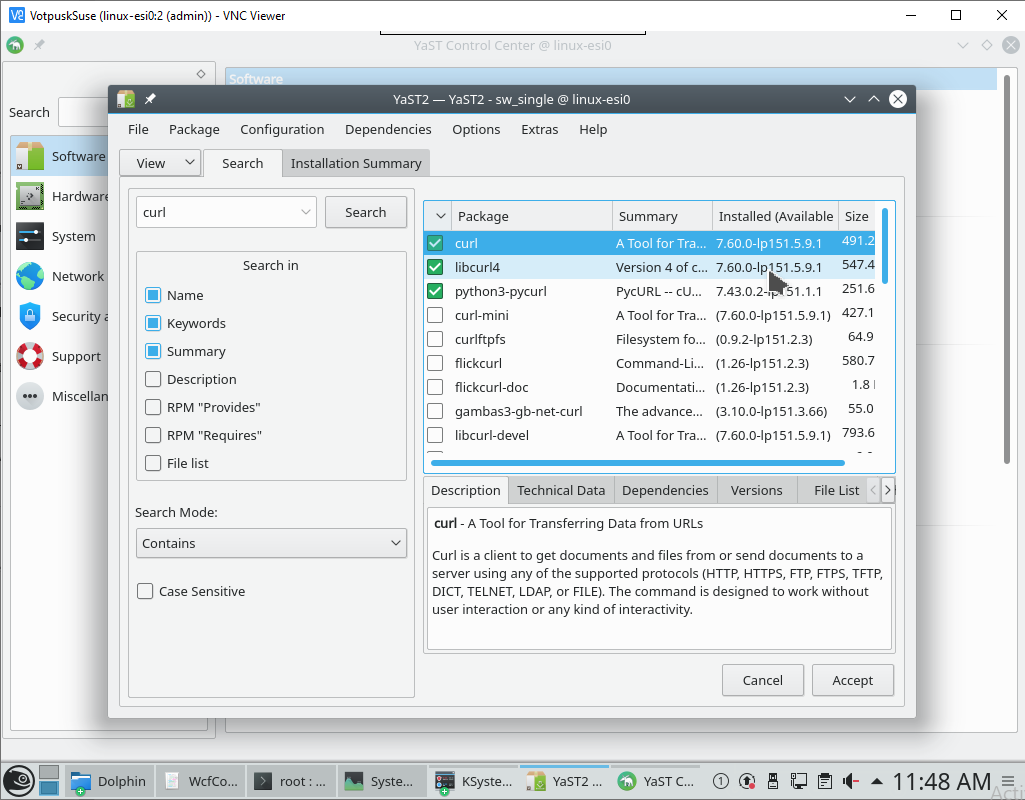Open the Dependencies menu
The image size is (1025, 800).
(388, 129)
